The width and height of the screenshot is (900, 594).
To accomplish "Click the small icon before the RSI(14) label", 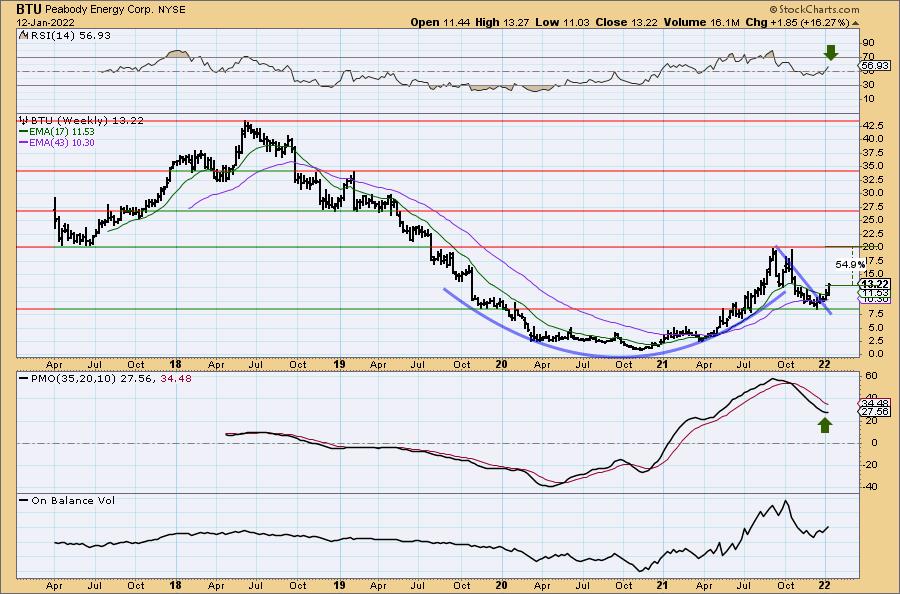I will (x=22, y=35).
